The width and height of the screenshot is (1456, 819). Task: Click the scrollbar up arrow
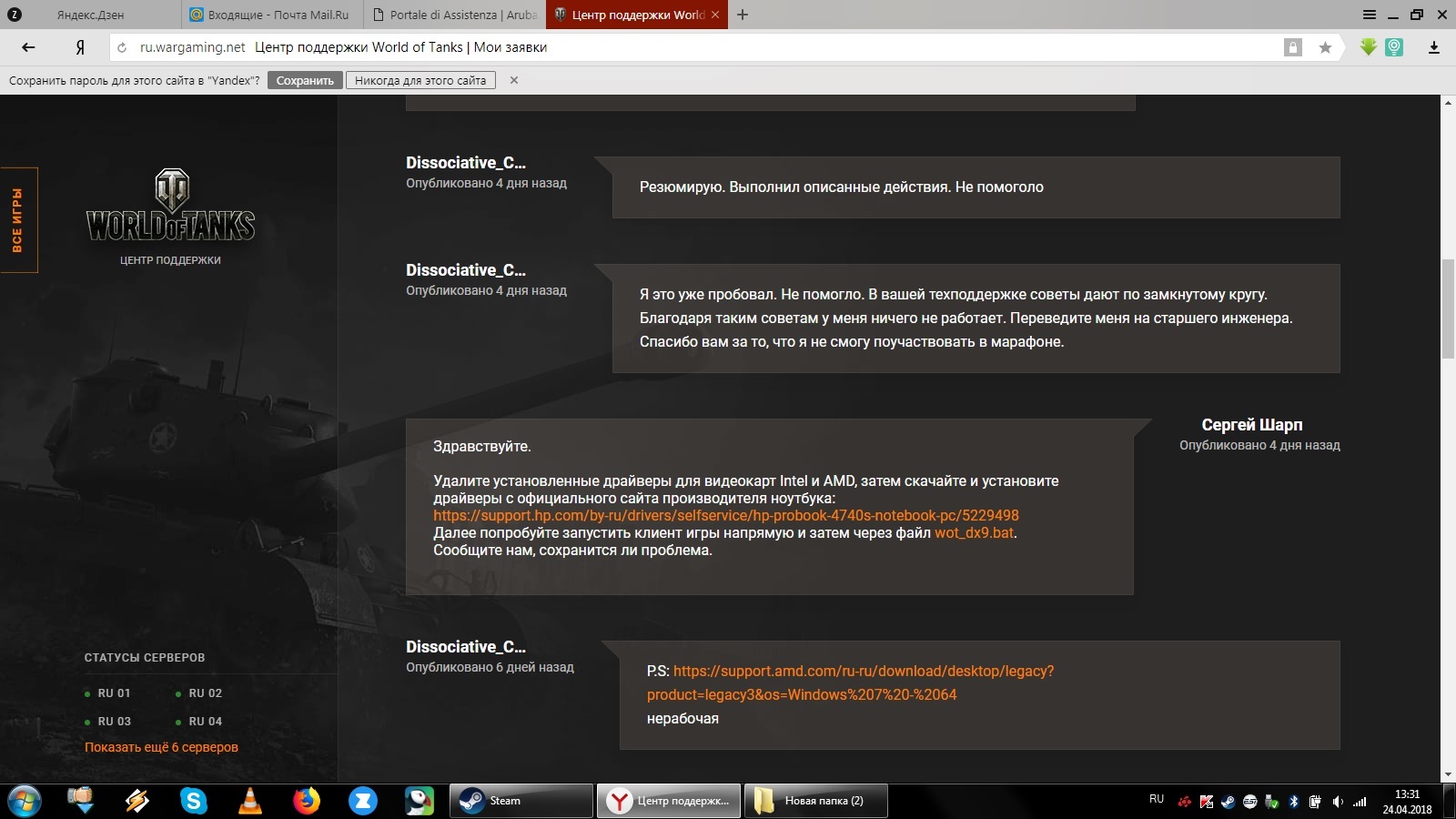point(1448,102)
